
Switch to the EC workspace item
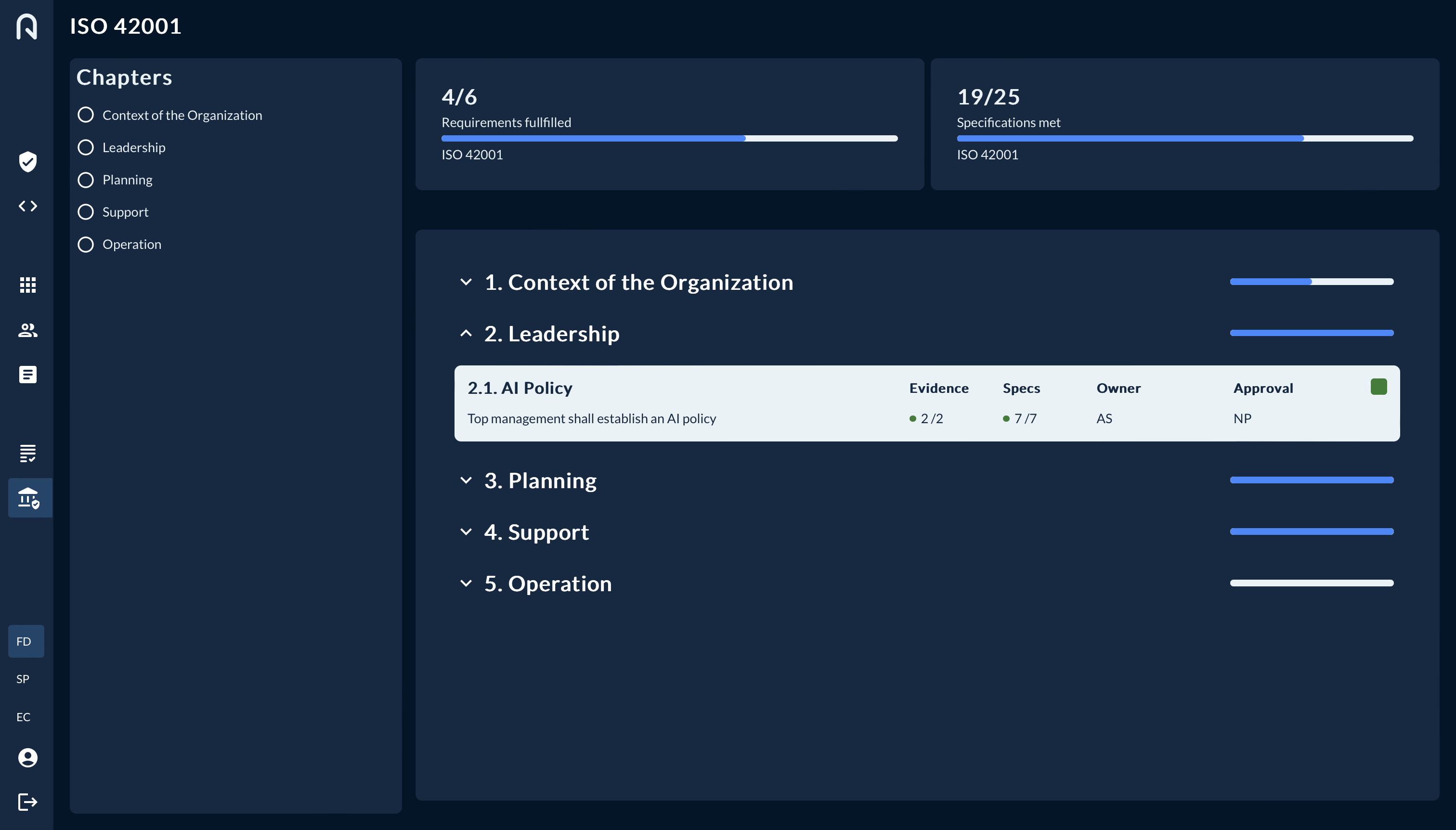pos(23,717)
